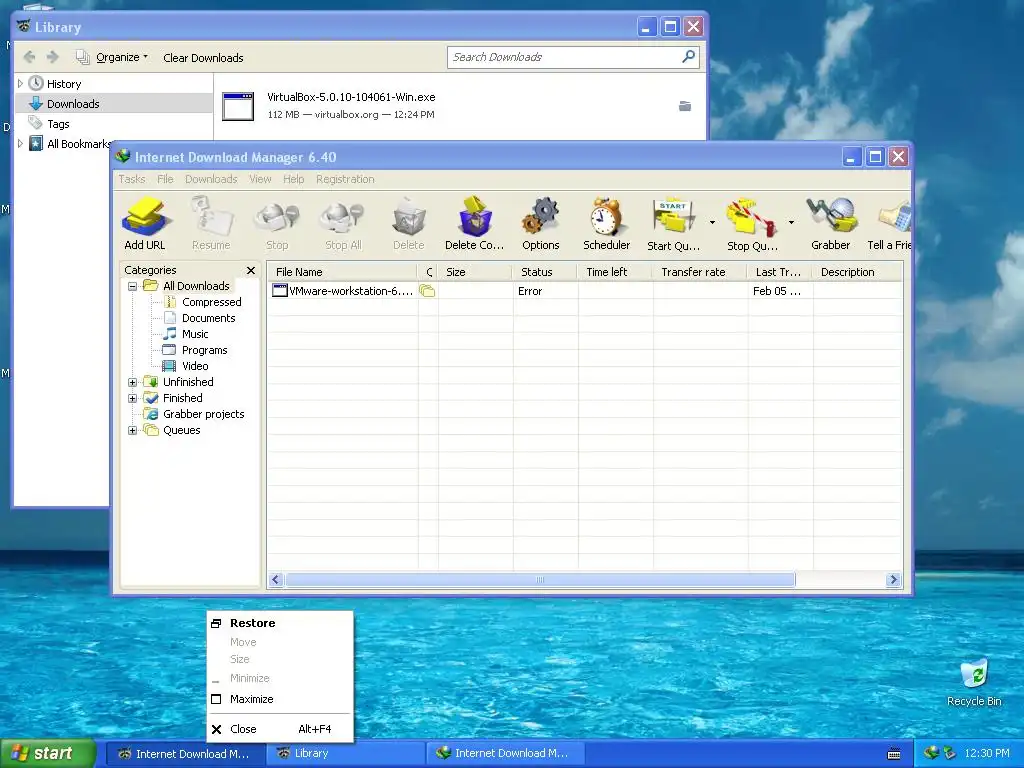1024x768 pixels.
Task: Open the Downloads menu in IDM
Action: point(211,179)
